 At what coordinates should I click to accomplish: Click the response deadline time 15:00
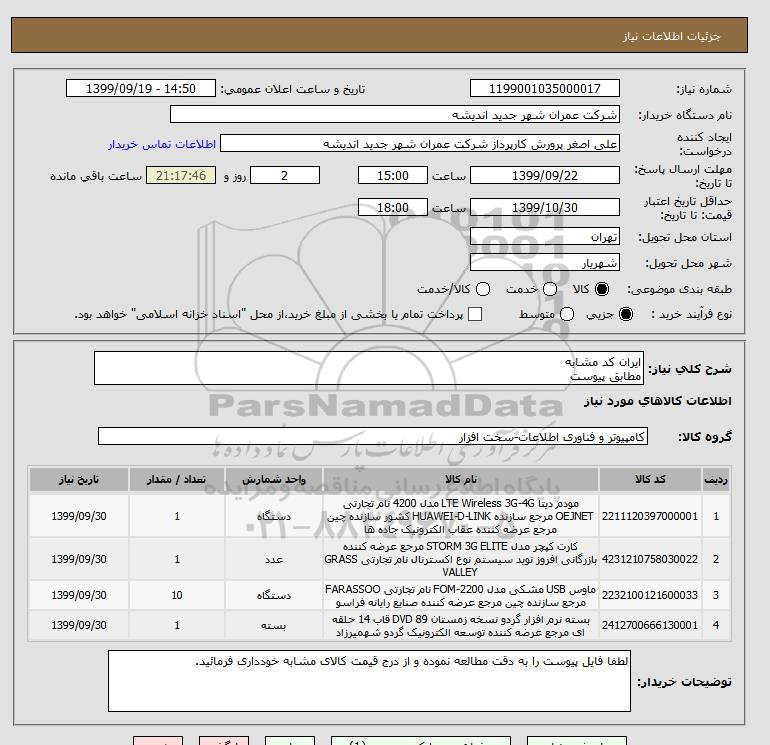(x=393, y=175)
